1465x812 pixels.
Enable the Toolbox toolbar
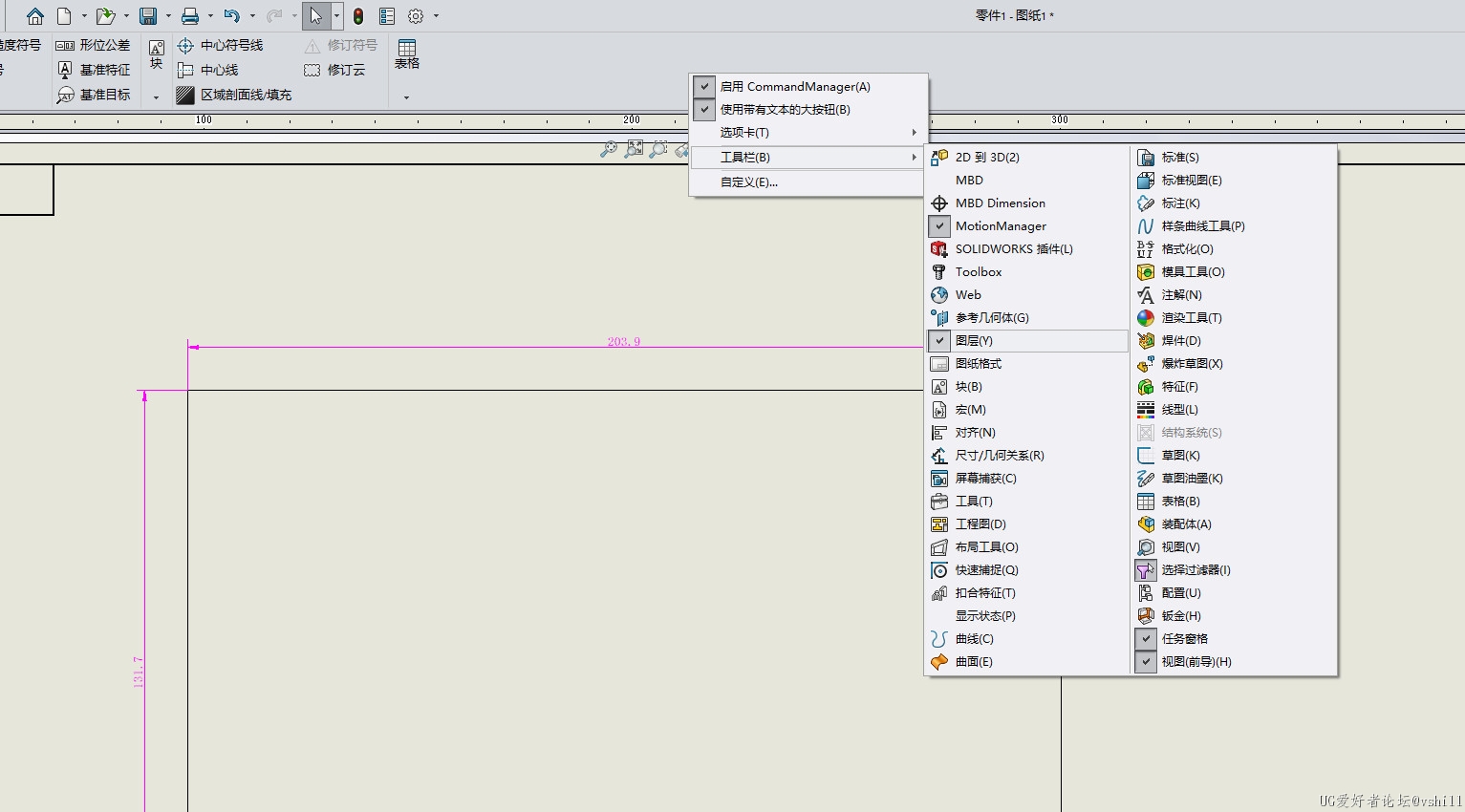pyautogui.click(x=1027, y=271)
